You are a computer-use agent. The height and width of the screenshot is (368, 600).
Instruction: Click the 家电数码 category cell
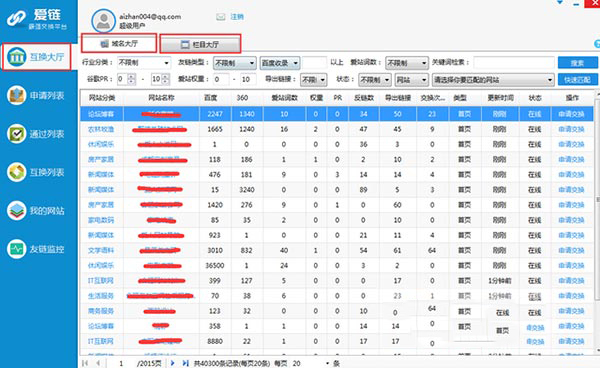click(x=101, y=220)
